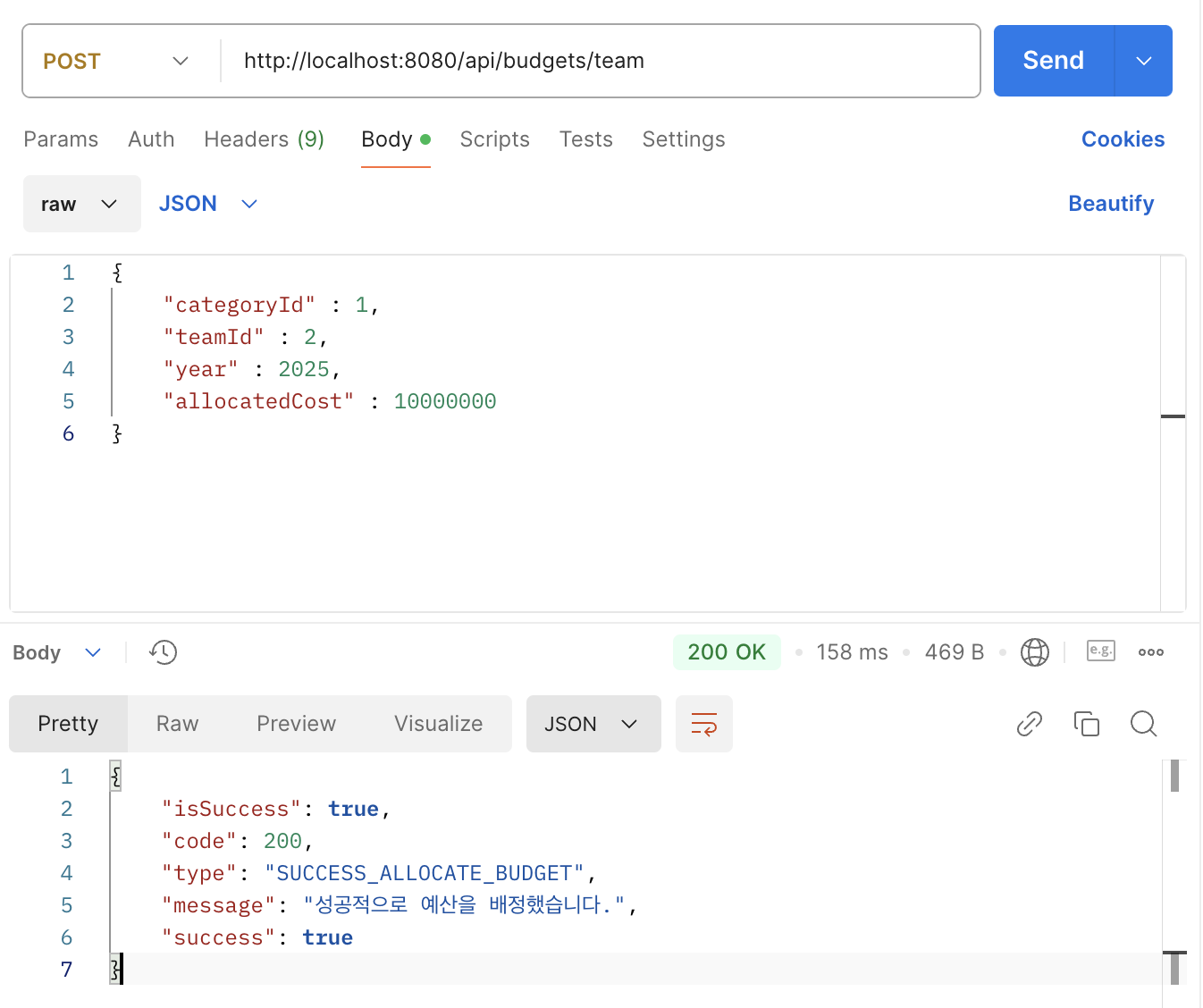The image size is (1203, 1008).
Task: Open the response JSON format dropdown
Action: click(593, 724)
